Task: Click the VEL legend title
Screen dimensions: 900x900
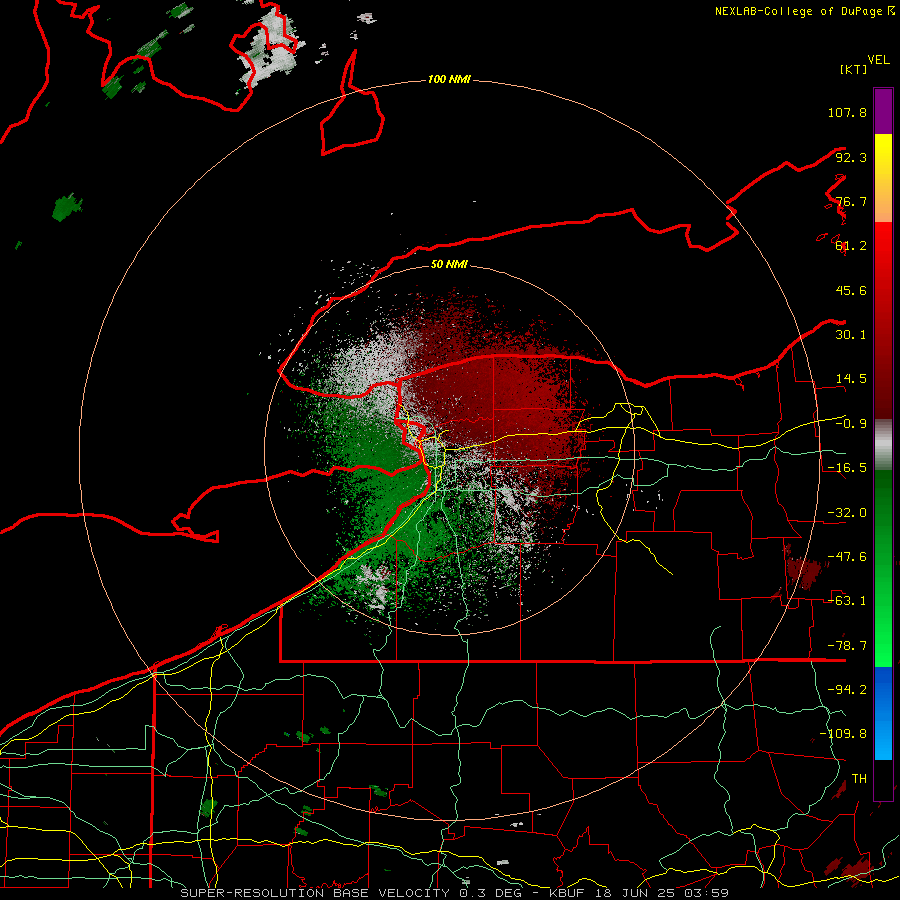Action: (878, 60)
